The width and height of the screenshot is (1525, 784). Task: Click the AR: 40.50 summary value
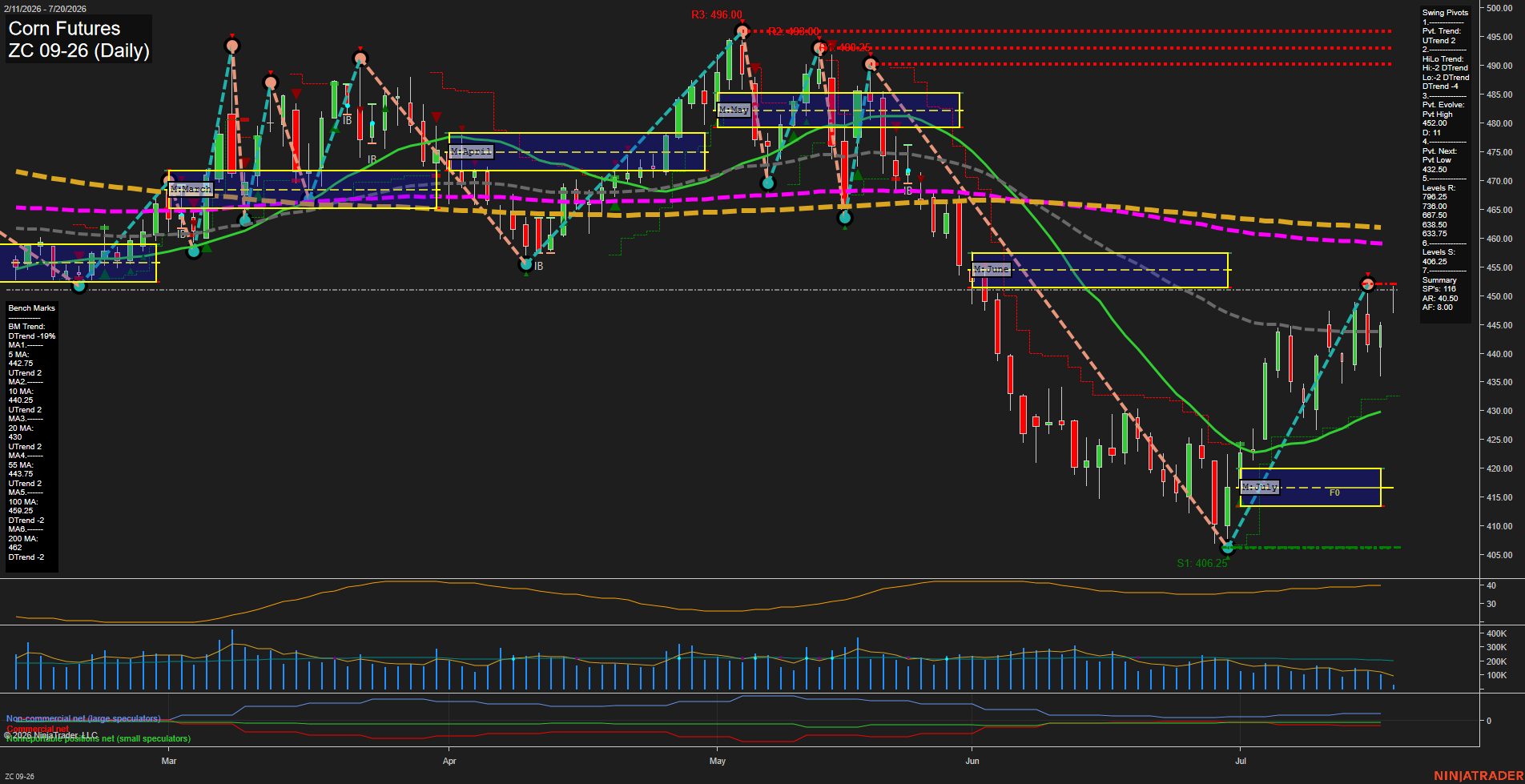[x=1440, y=299]
